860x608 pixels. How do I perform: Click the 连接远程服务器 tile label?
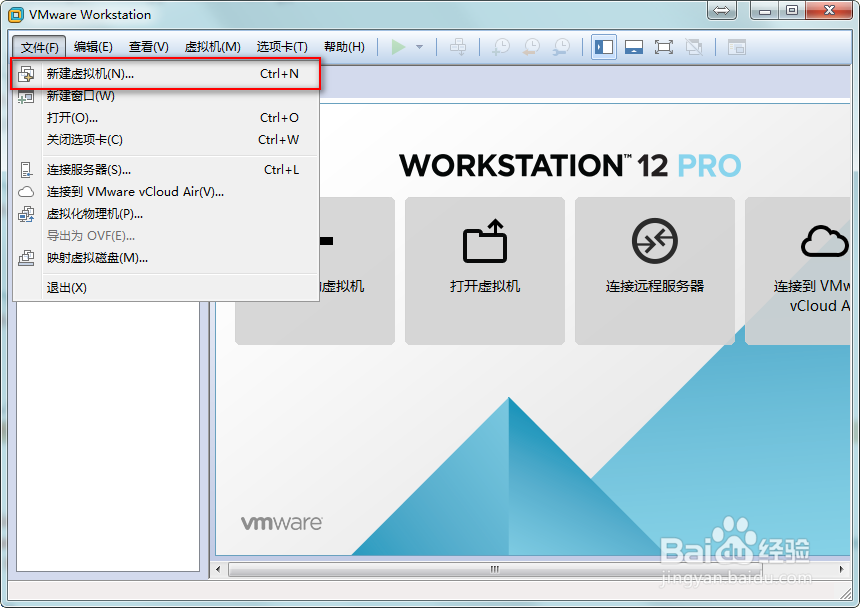pyautogui.click(x=654, y=286)
